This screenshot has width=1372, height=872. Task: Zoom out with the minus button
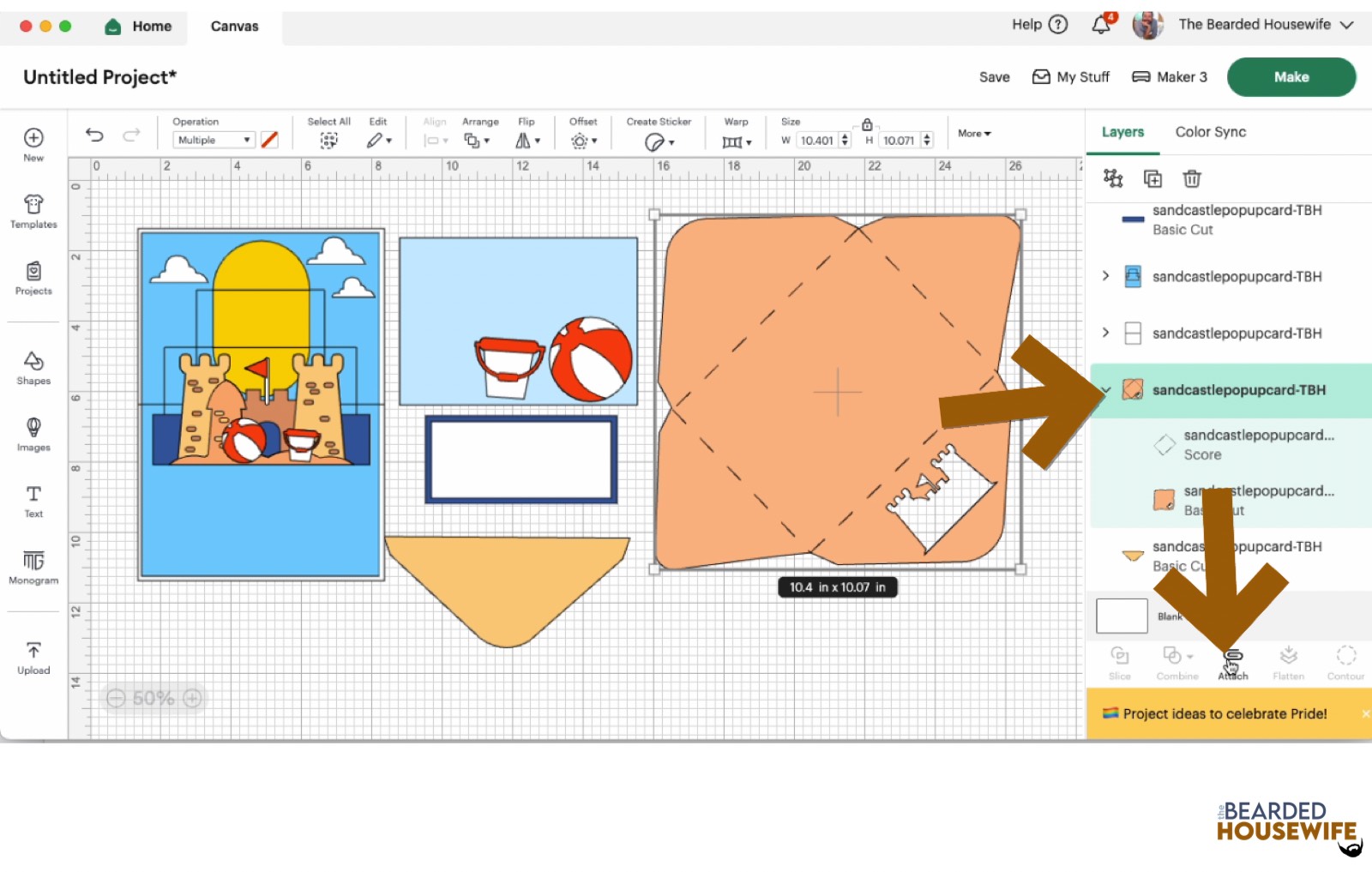click(116, 698)
